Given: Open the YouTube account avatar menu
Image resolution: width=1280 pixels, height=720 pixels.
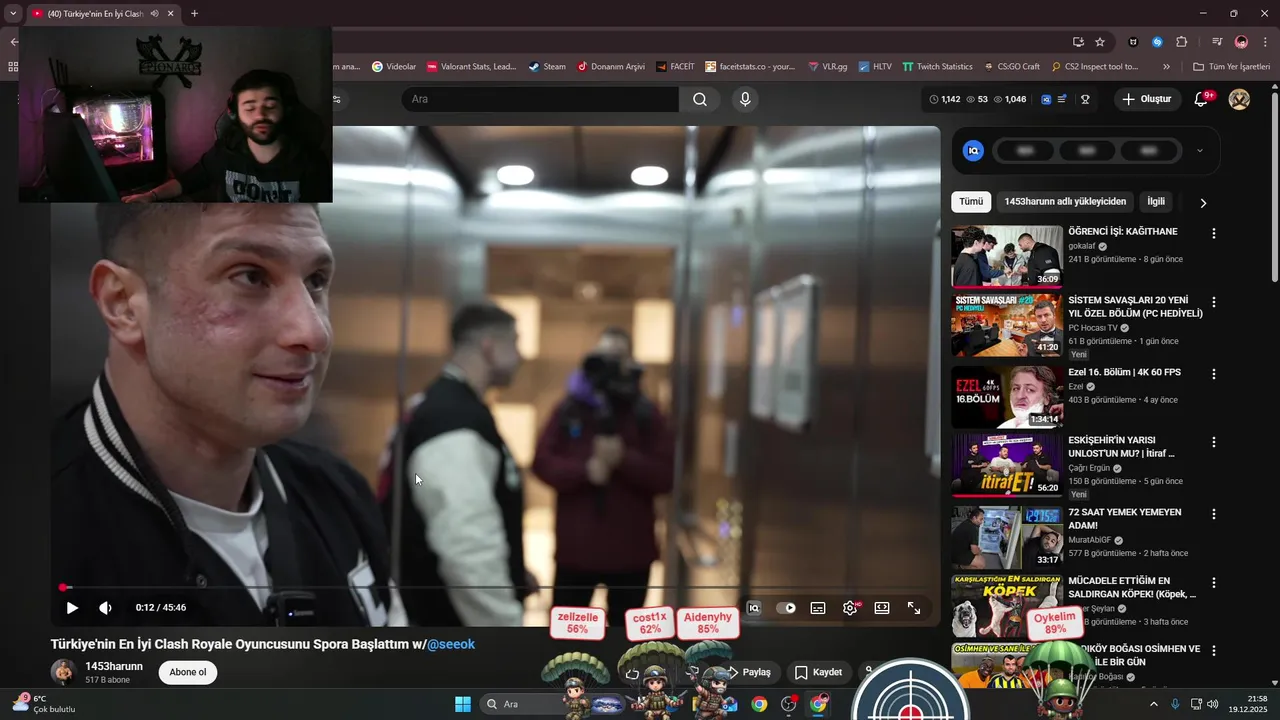Looking at the screenshot, I should (x=1239, y=99).
